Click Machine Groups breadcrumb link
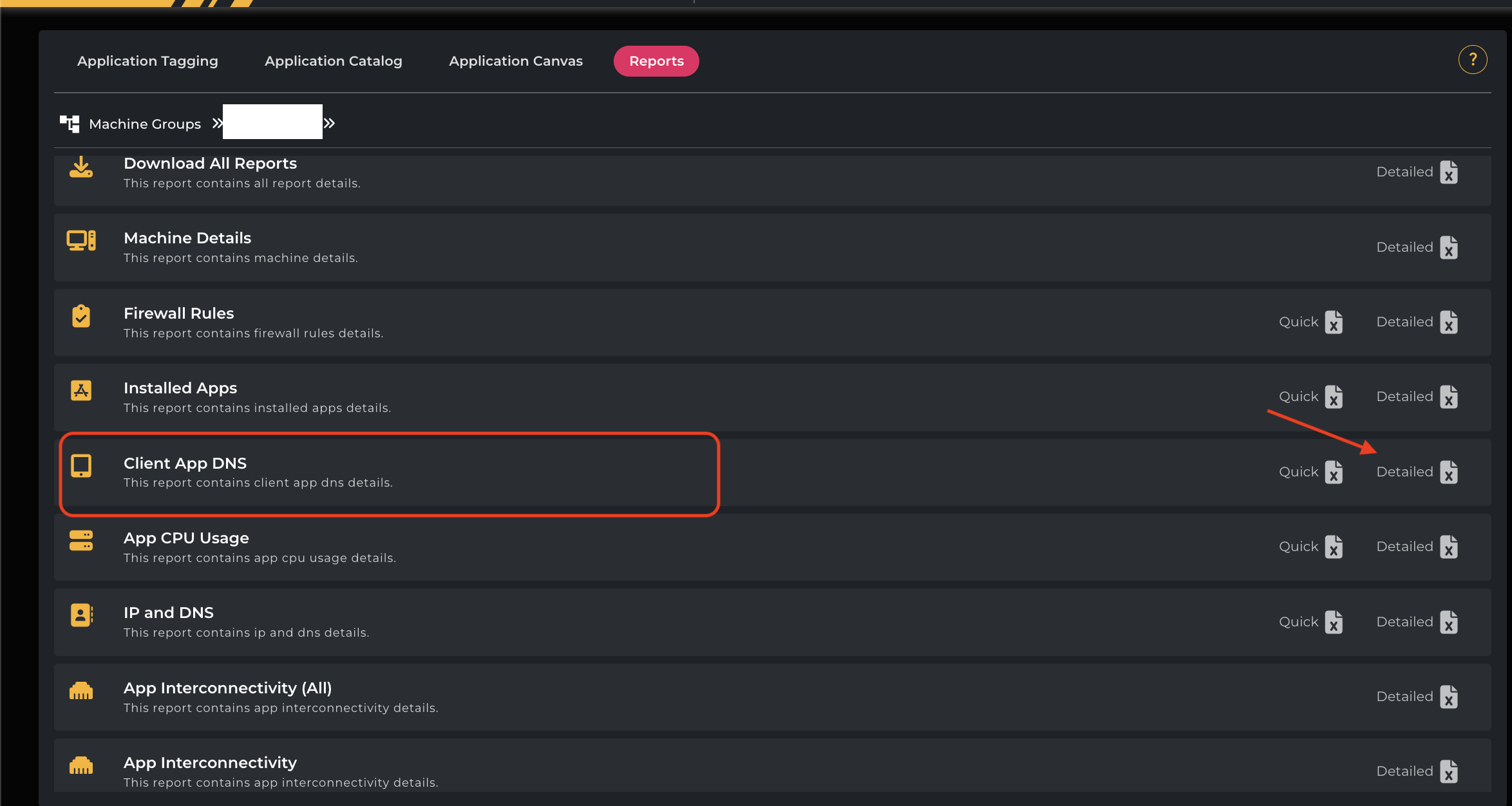Screen dimensions: 1512x806 [x=145, y=124]
